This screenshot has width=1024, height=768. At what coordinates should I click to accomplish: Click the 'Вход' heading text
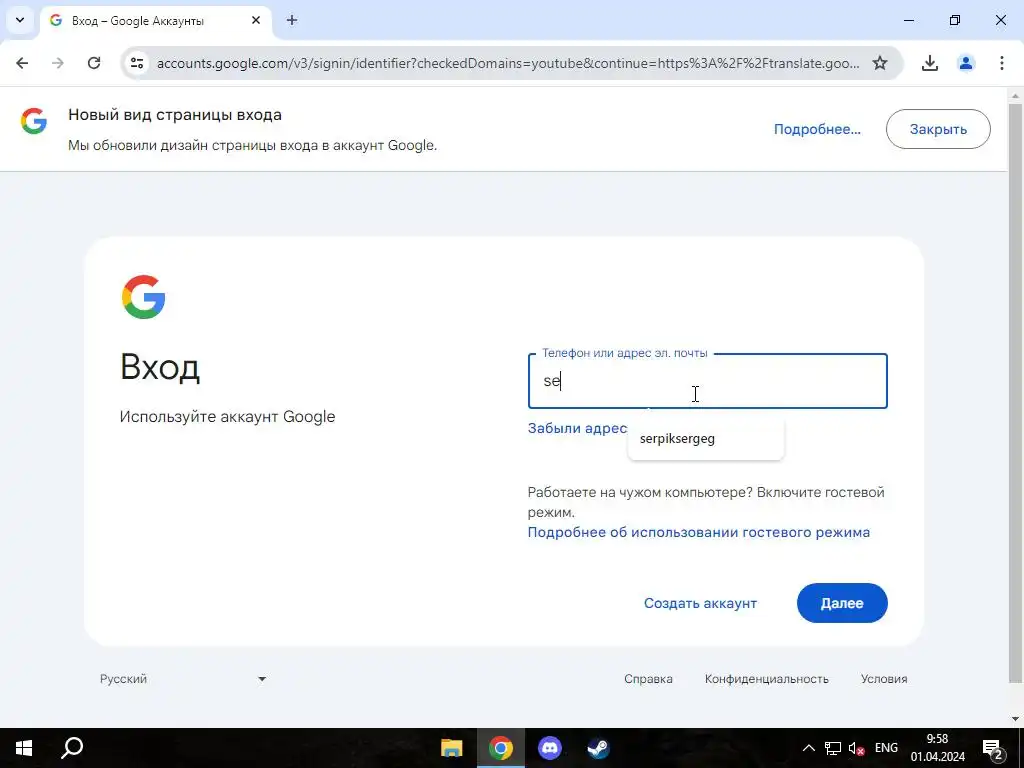[160, 366]
